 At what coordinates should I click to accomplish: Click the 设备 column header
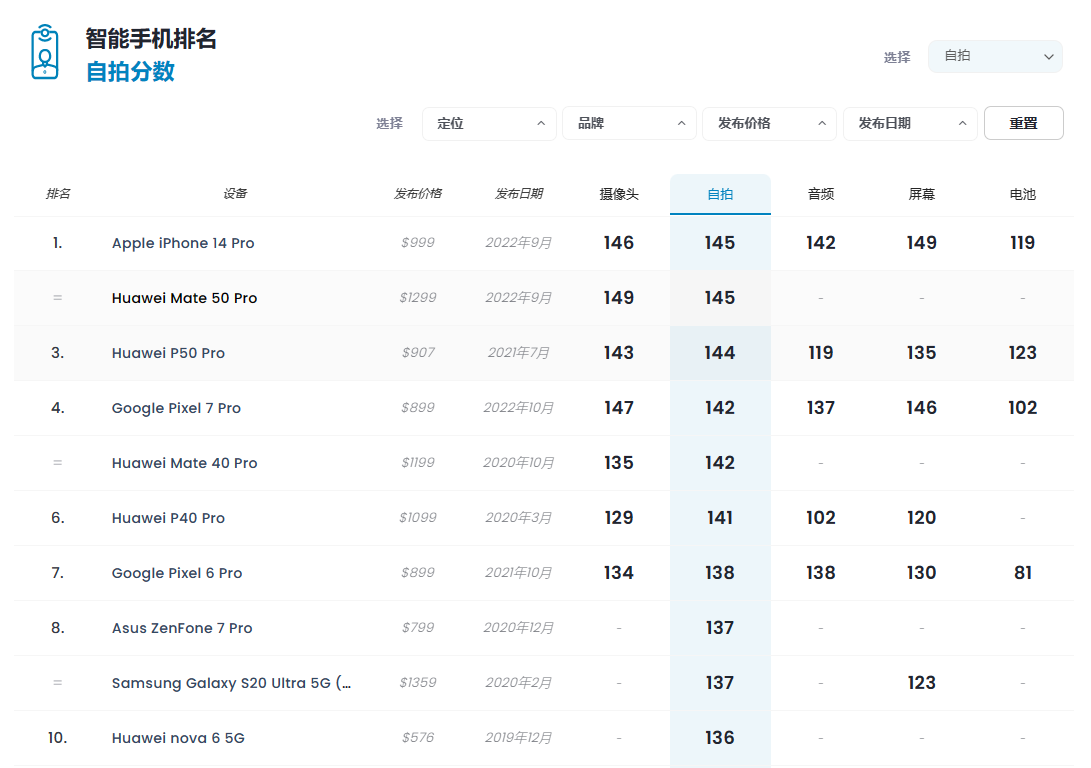235,193
